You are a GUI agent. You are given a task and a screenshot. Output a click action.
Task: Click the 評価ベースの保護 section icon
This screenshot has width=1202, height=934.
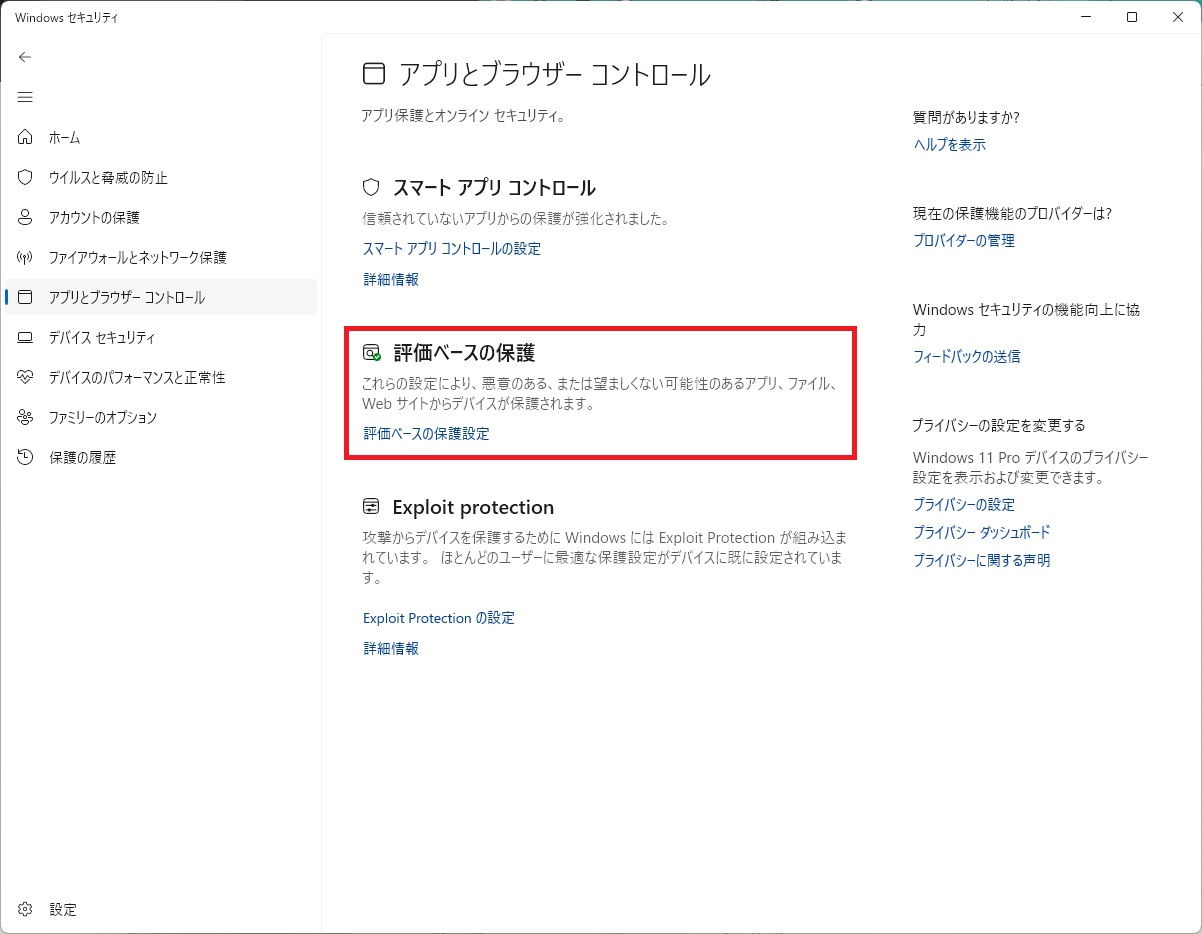372,353
